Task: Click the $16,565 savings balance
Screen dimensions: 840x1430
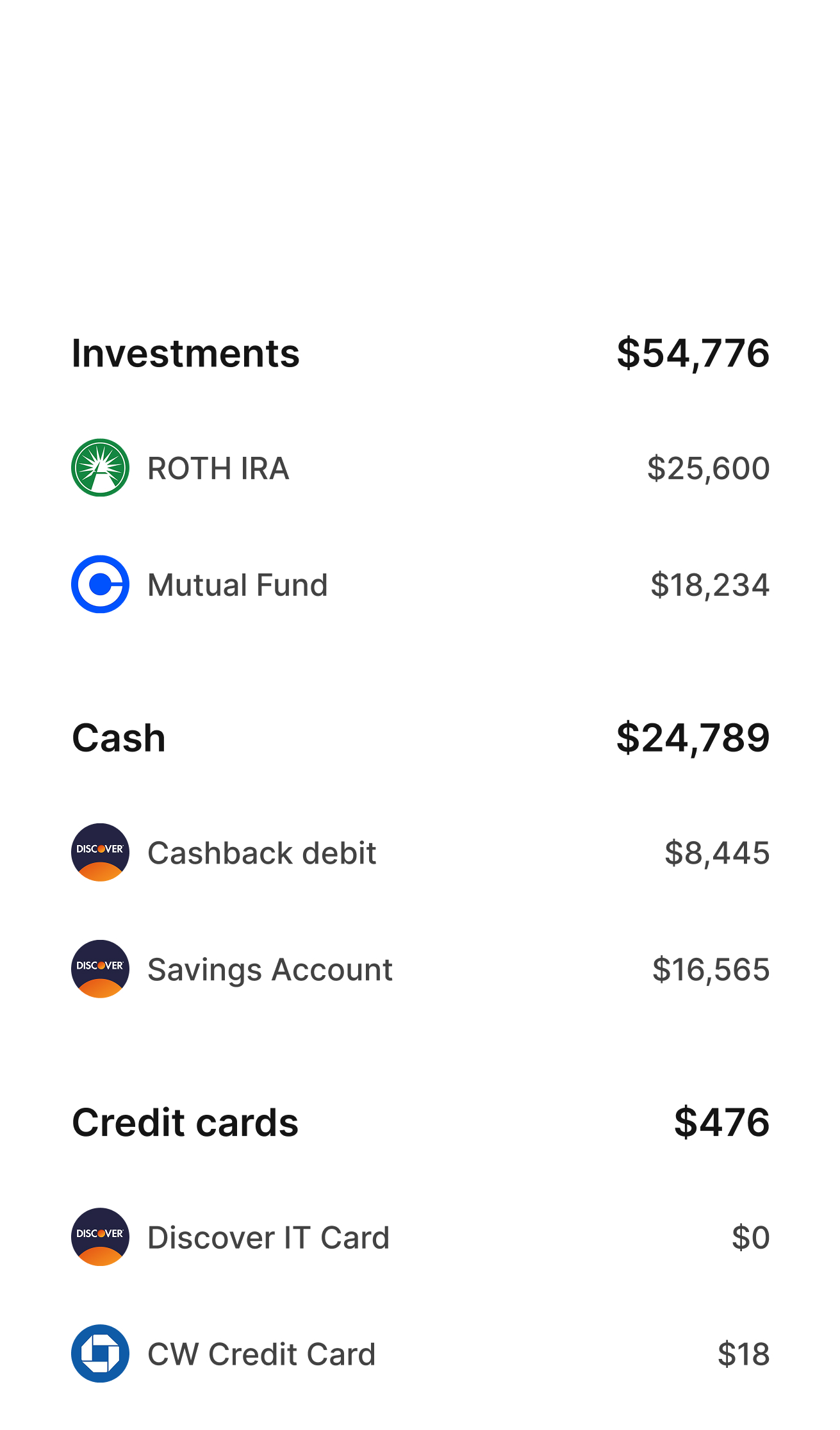Action: tap(711, 969)
